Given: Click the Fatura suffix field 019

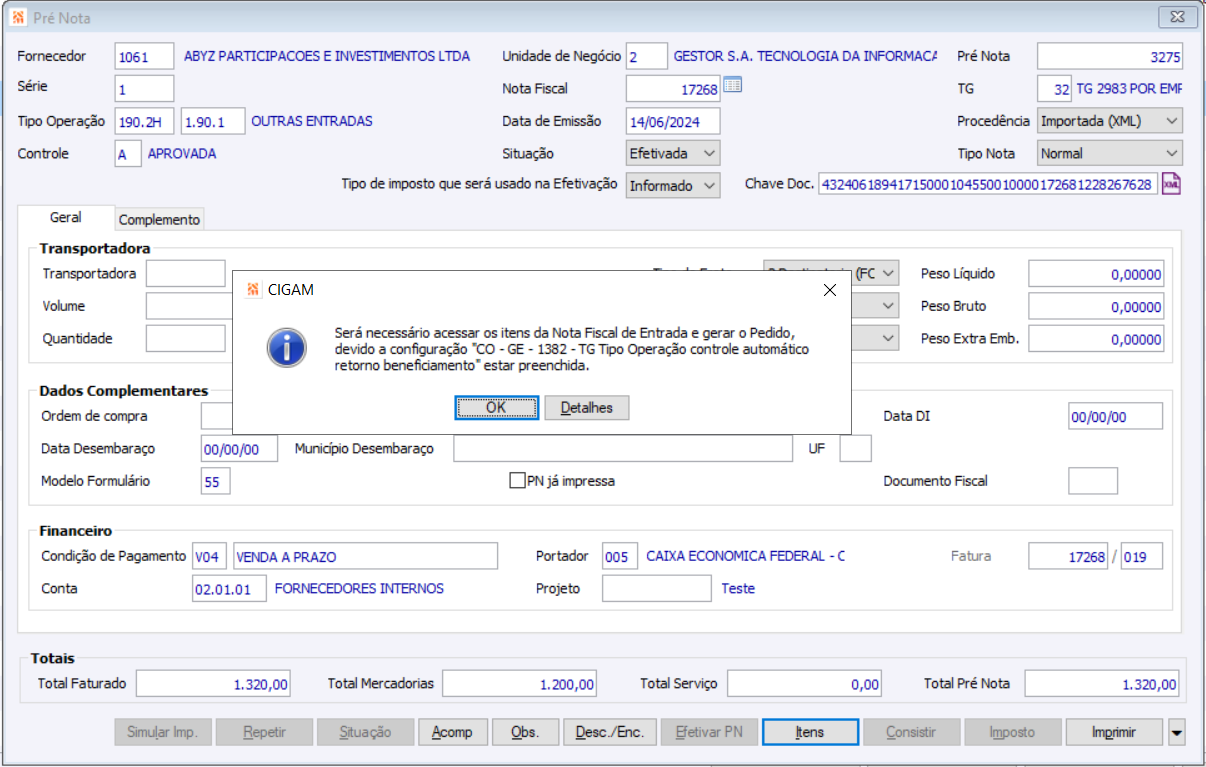Looking at the screenshot, I should click(1142, 556).
